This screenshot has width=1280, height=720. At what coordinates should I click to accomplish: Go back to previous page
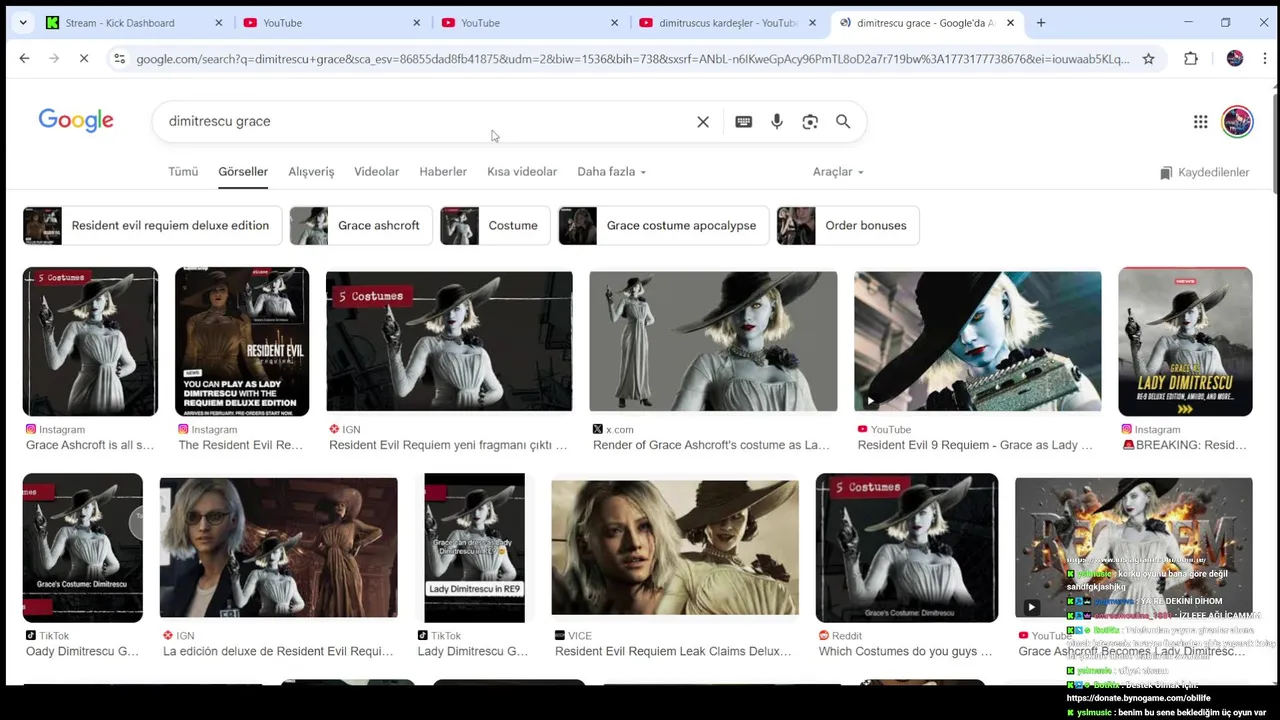coord(24,59)
